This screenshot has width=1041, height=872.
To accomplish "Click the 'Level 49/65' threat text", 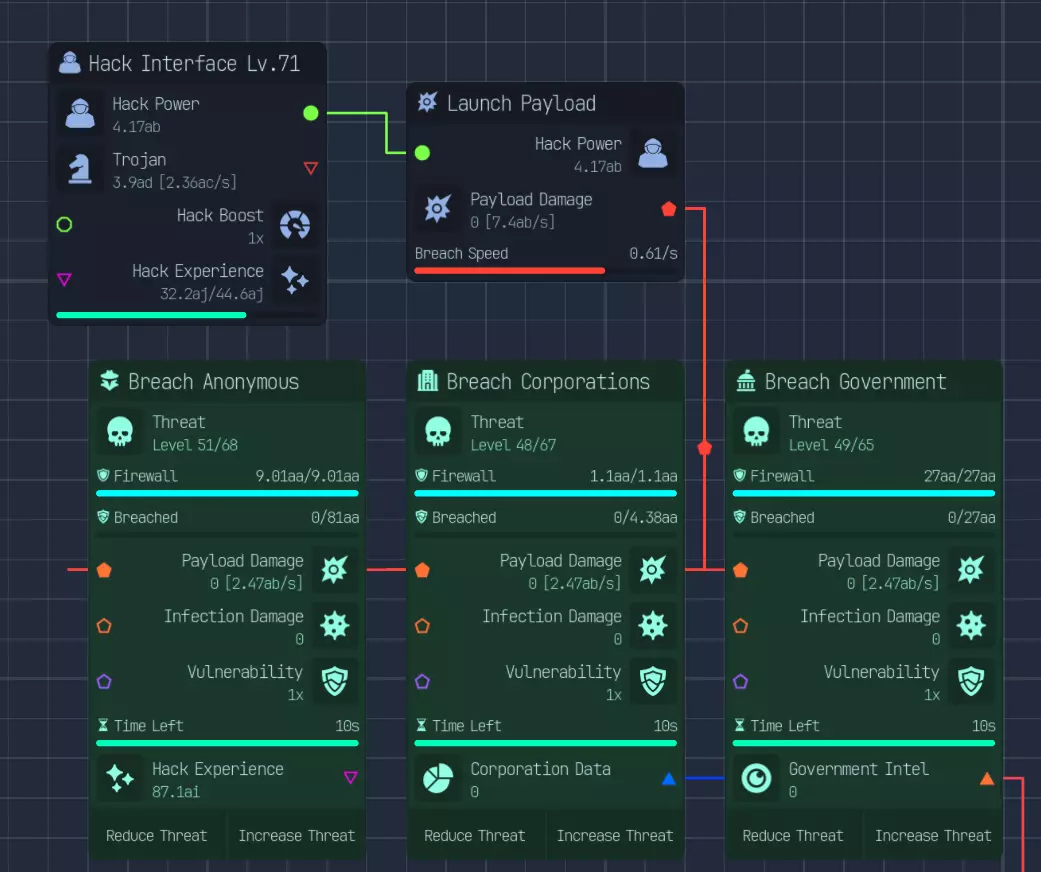I will 831,445.
